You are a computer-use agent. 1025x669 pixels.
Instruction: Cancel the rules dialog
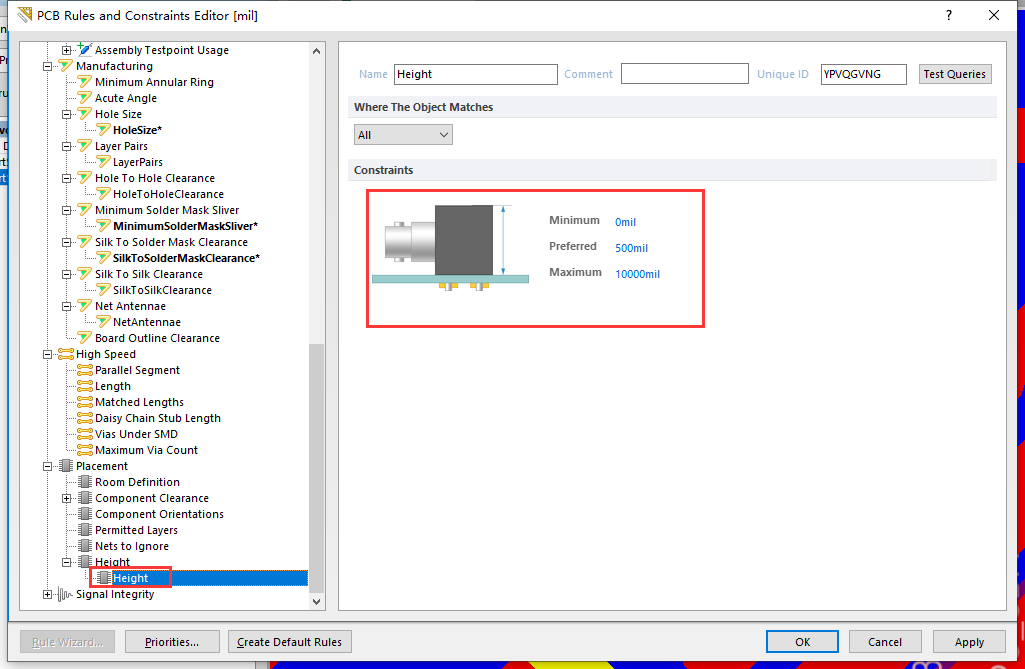pos(885,642)
